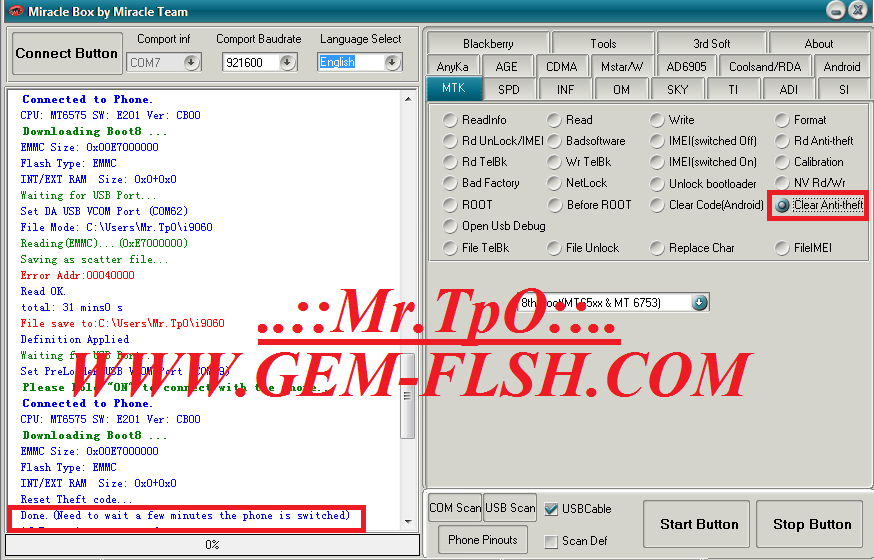The height and width of the screenshot is (560, 874).
Task: Switch to the AD6905 tab
Action: [x=686, y=66]
